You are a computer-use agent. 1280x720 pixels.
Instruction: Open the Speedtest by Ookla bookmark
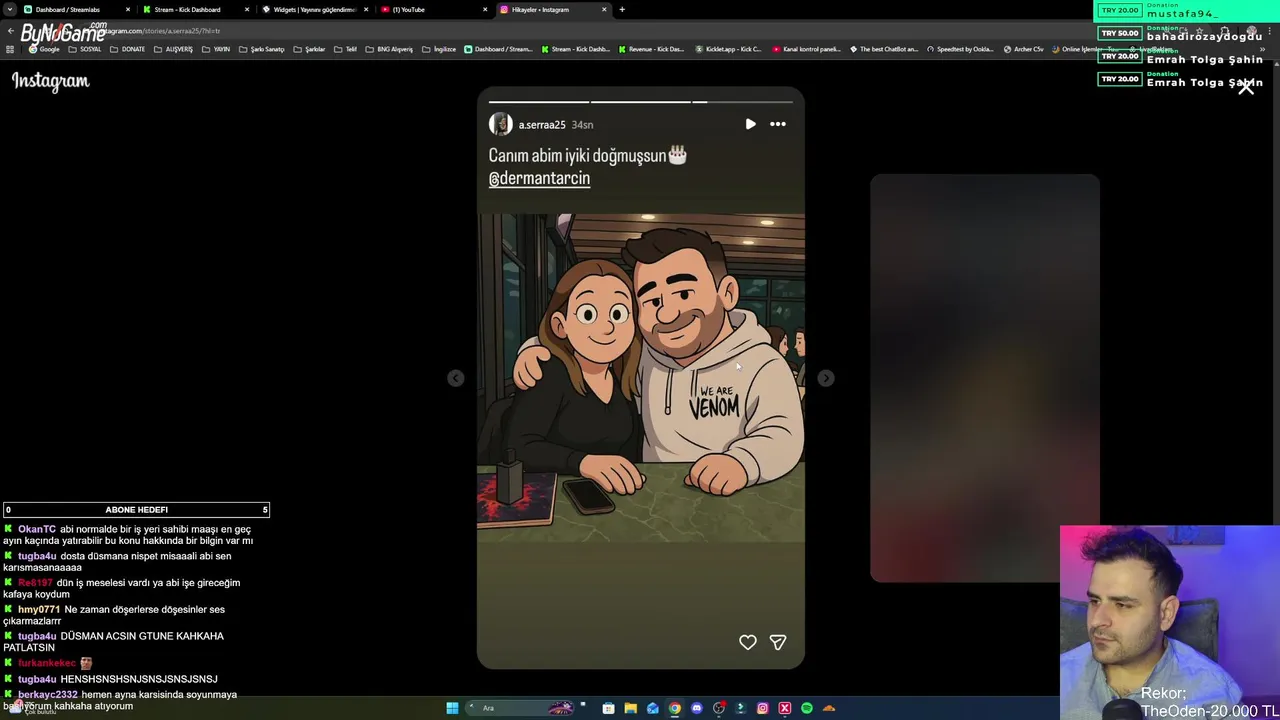(960, 49)
